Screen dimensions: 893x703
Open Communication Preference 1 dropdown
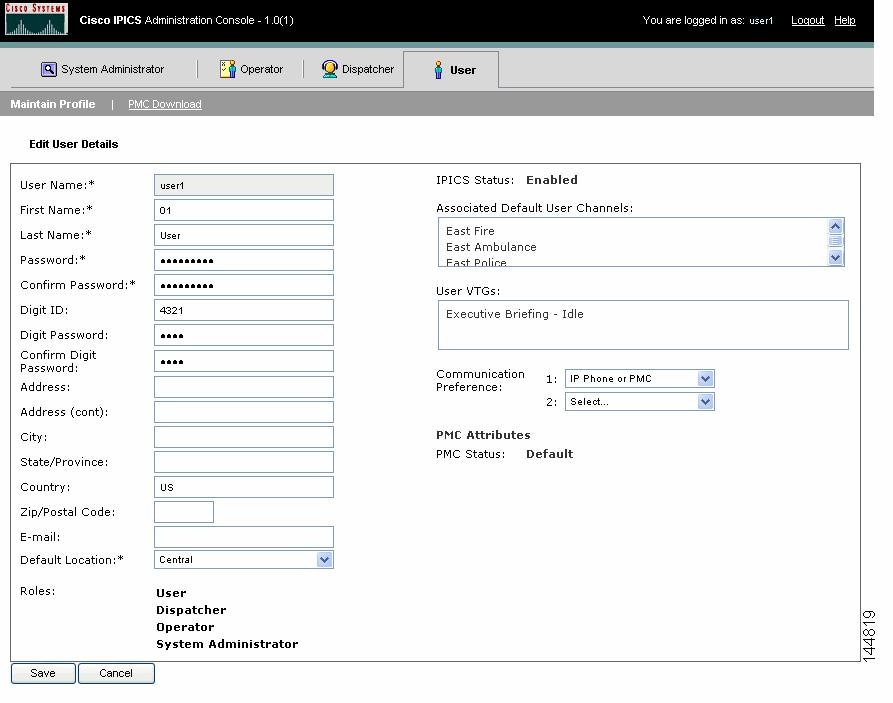[x=705, y=378]
